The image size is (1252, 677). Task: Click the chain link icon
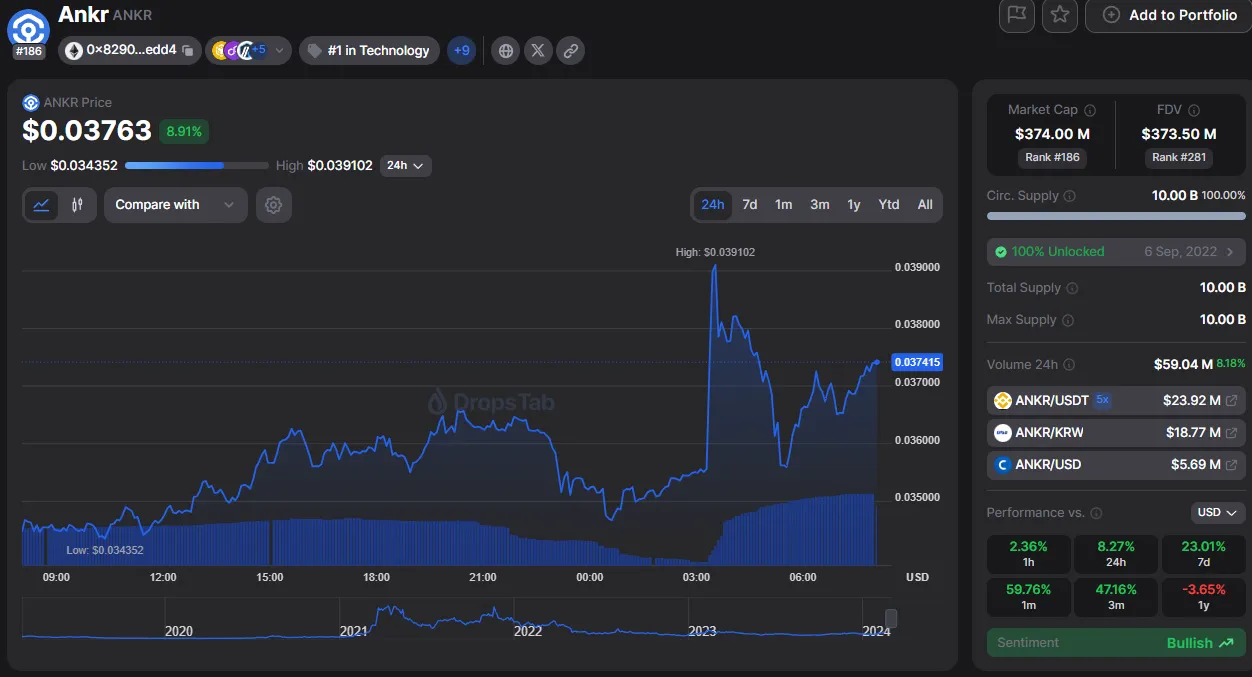[570, 50]
